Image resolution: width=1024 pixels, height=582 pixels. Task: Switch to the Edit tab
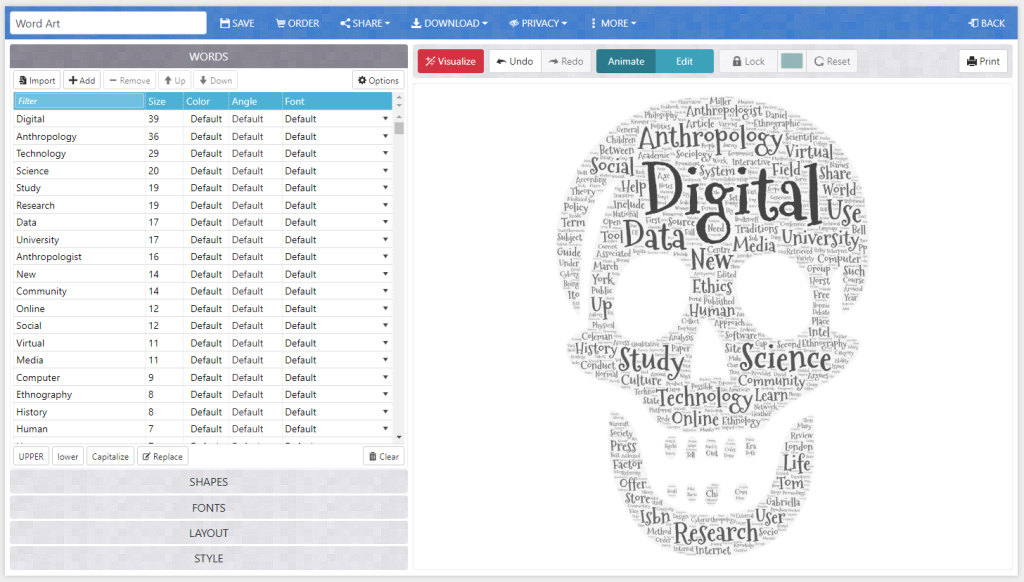point(685,61)
